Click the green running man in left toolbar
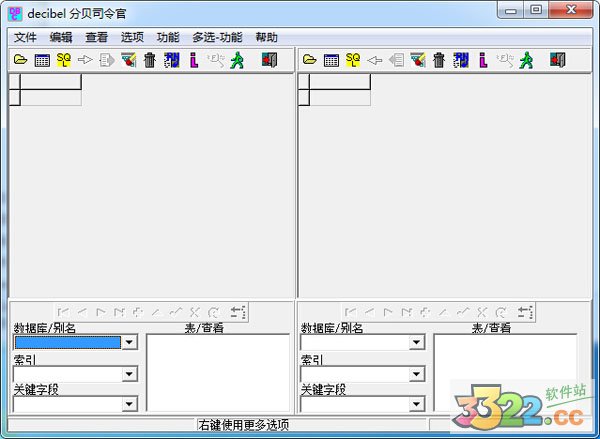 [x=237, y=60]
